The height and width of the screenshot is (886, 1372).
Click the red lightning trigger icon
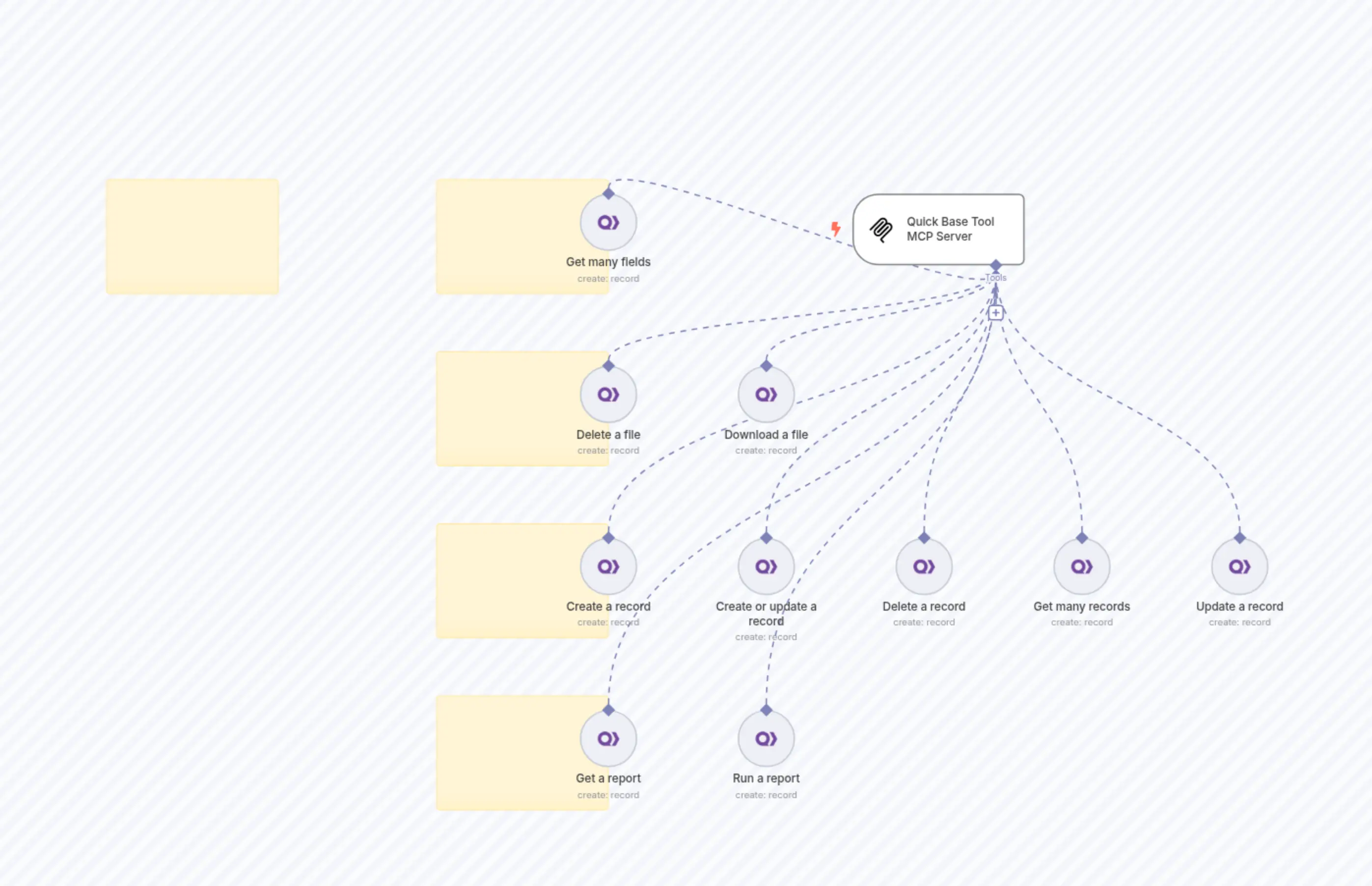836,229
